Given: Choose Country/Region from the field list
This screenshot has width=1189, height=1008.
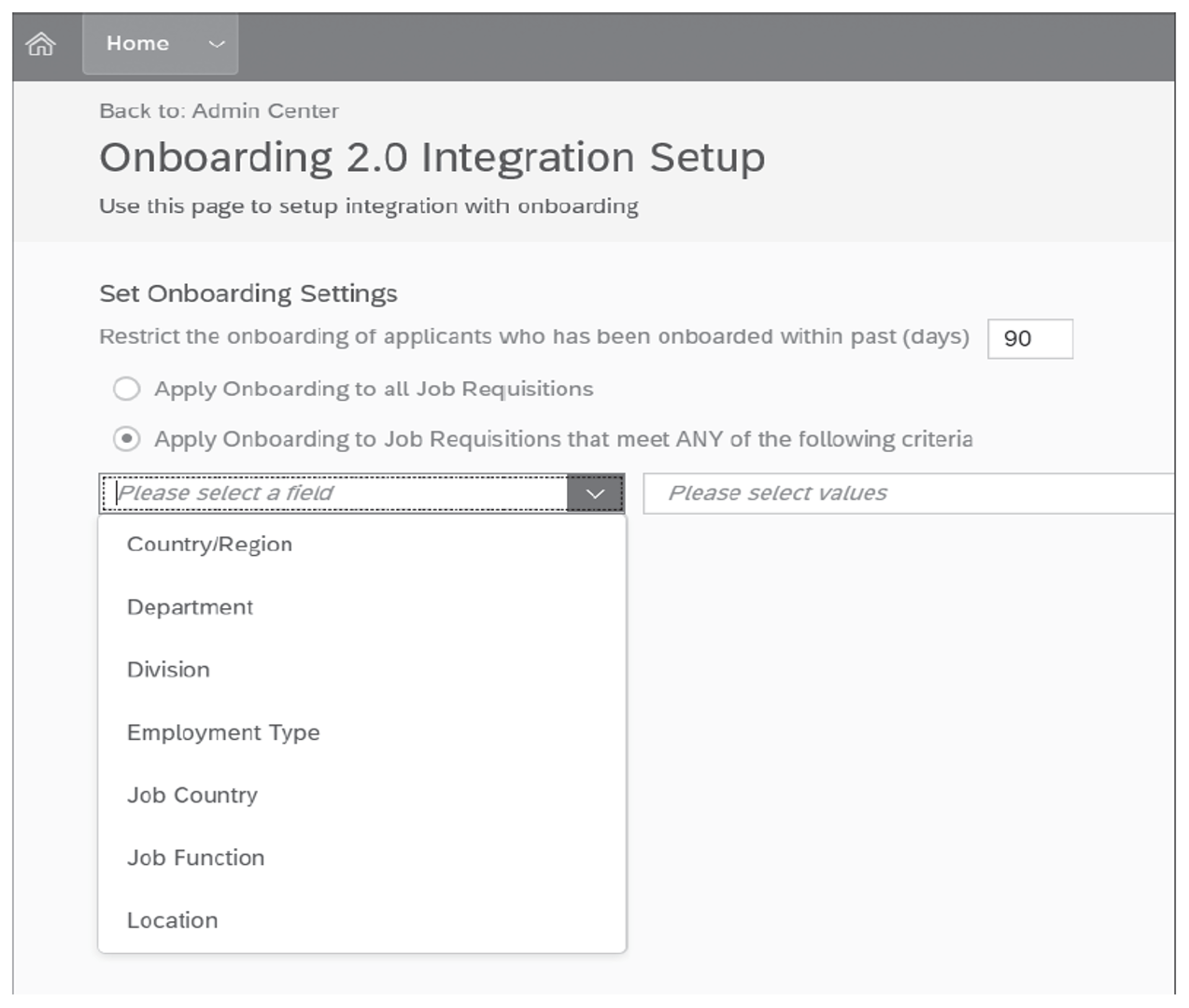Looking at the screenshot, I should point(209,544).
